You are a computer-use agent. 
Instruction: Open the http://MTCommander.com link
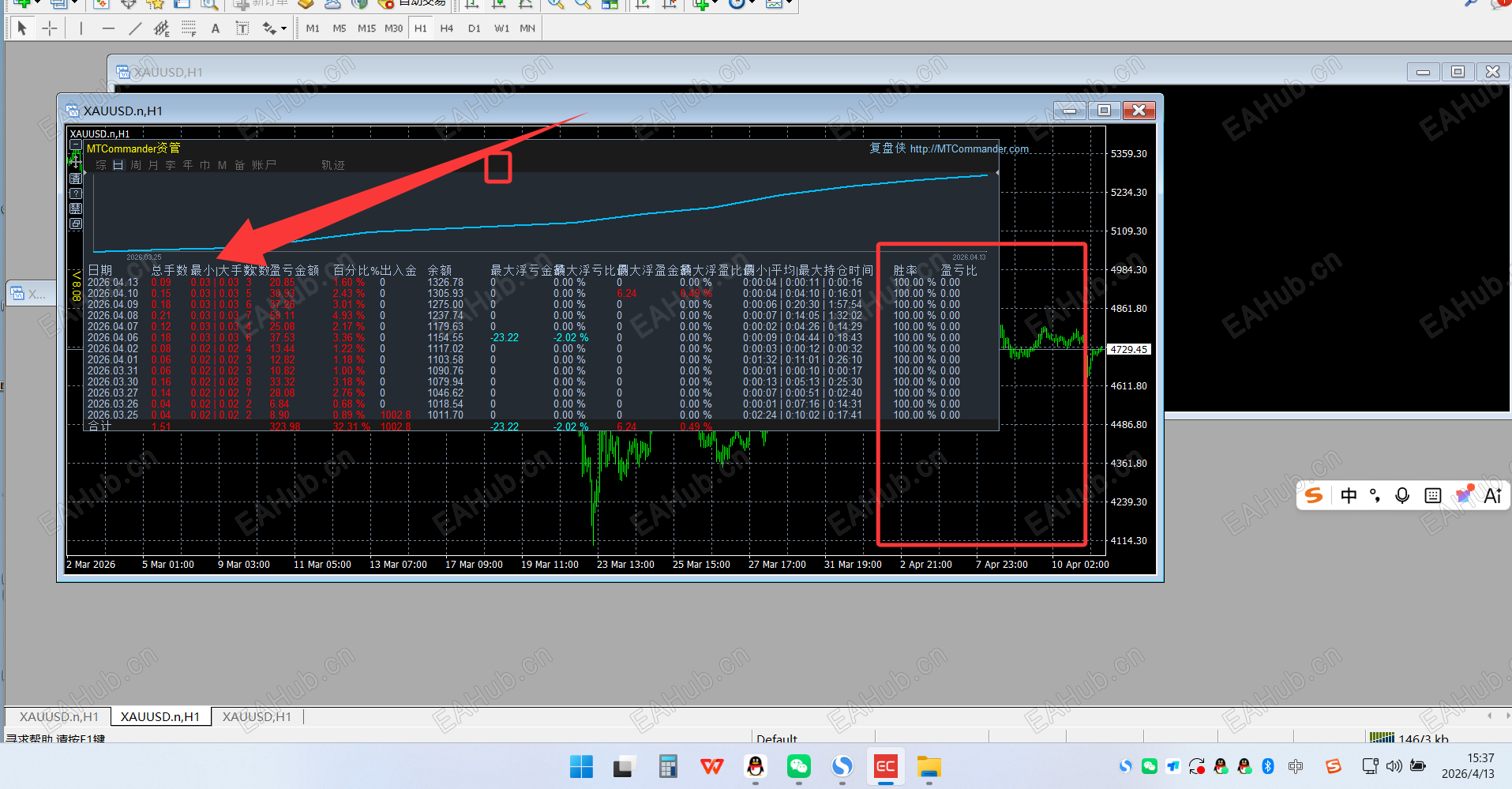click(x=969, y=148)
